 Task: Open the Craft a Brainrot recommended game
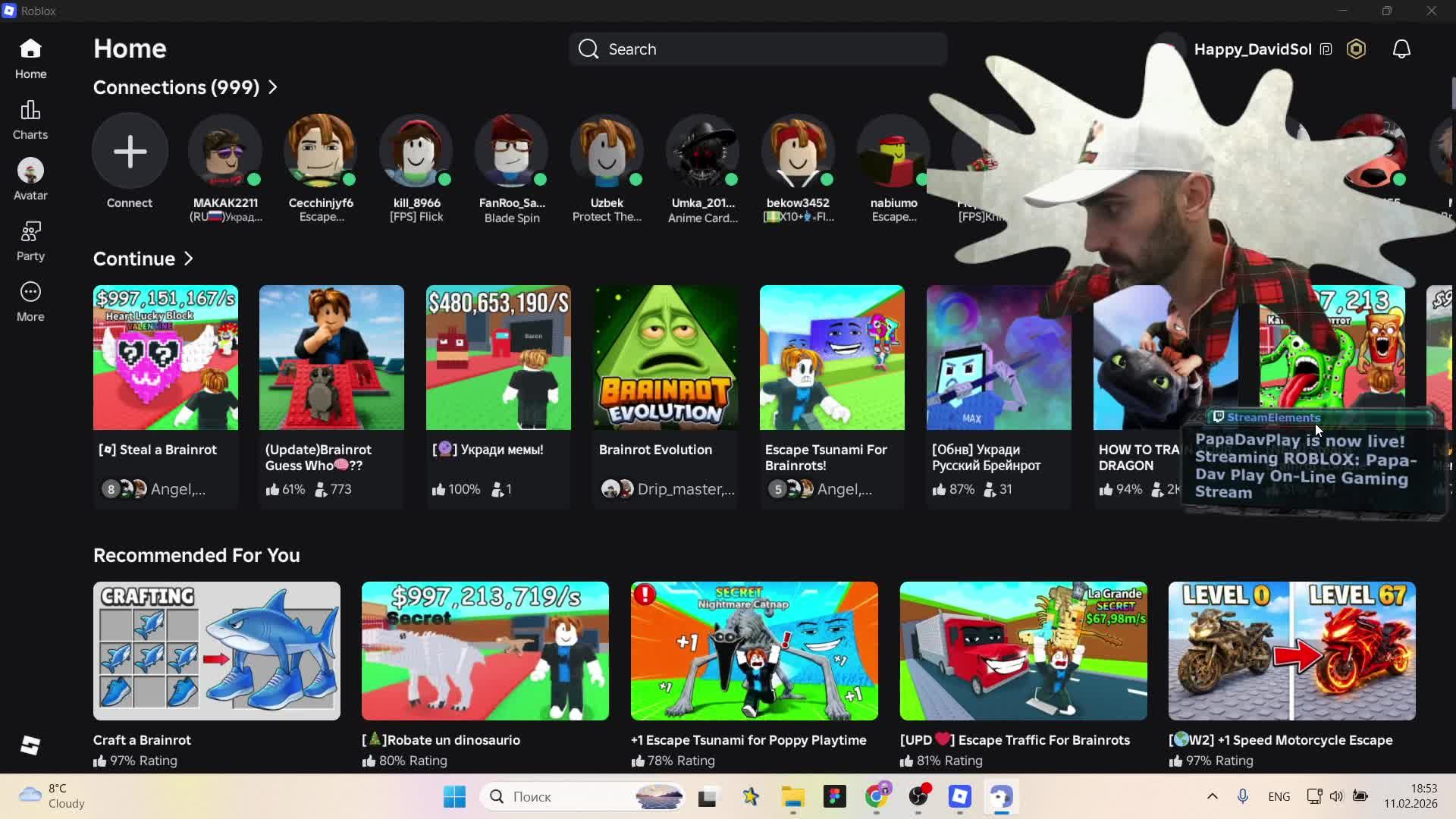point(217,651)
